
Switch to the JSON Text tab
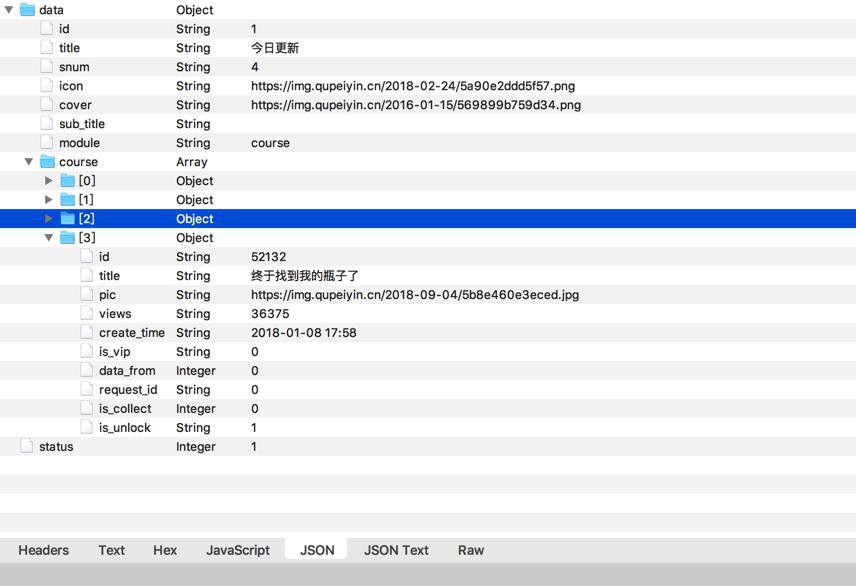[396, 550]
